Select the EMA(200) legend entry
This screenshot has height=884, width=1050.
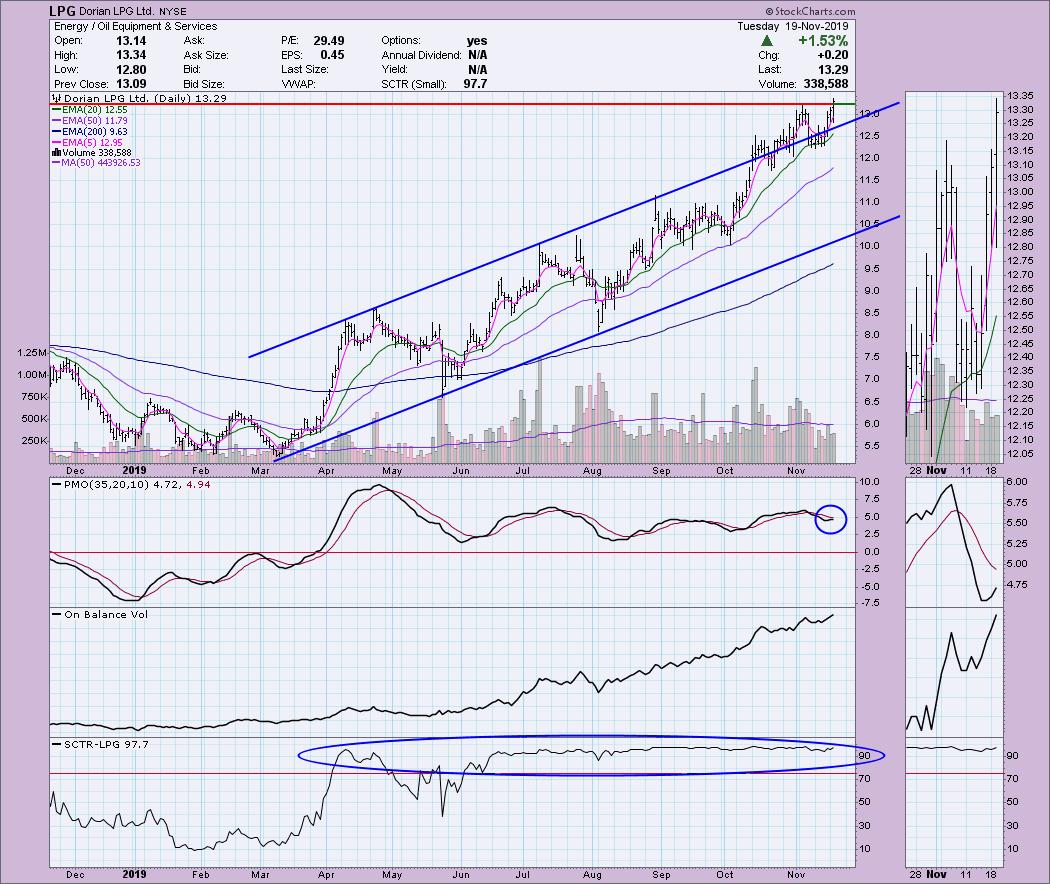coord(90,132)
